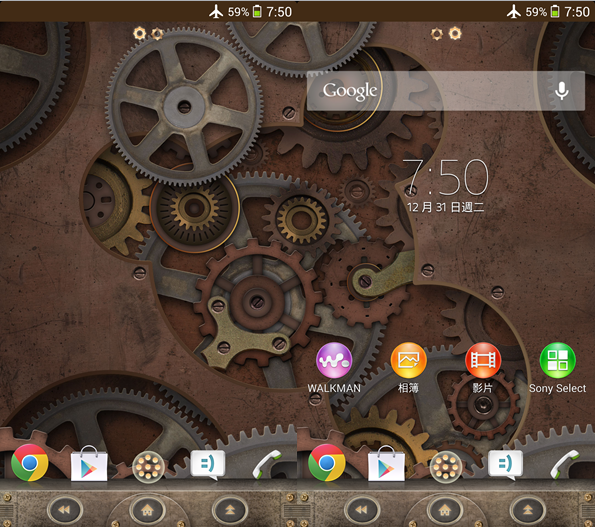Select the second page indicator gear on the left screen

[x=157, y=34]
